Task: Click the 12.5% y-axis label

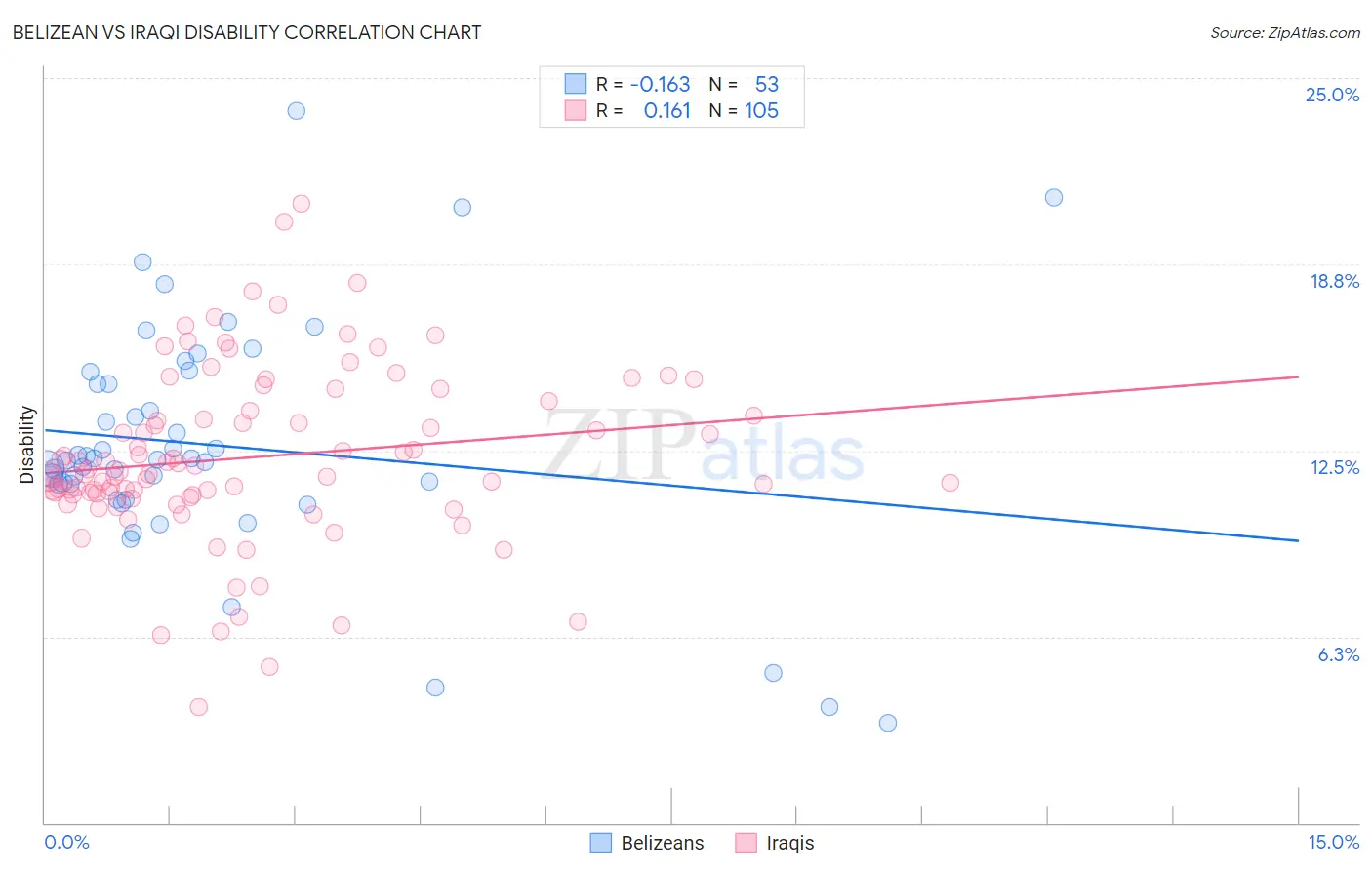Action: coord(1334,467)
